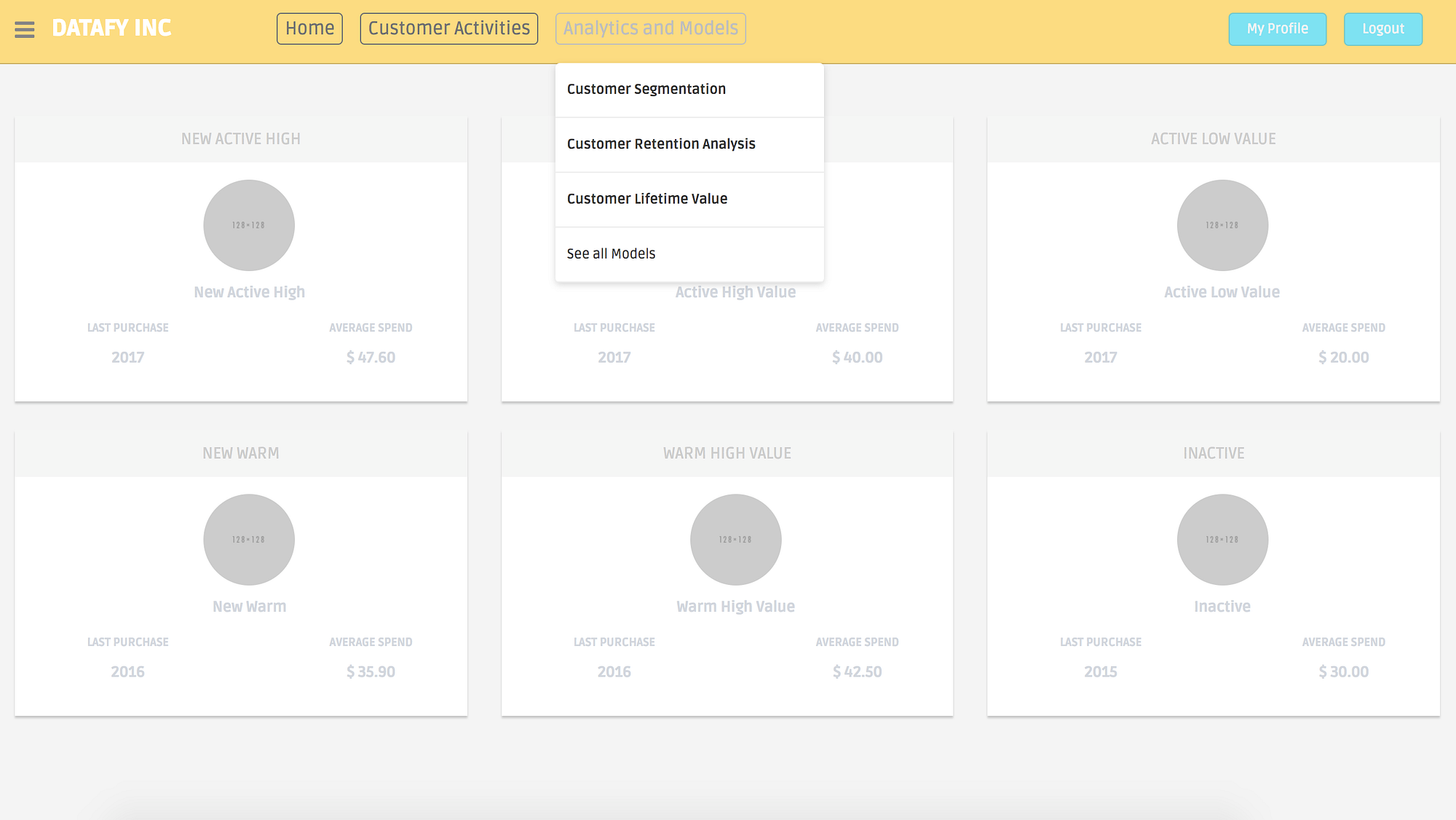Collapse the Analytics and Models dropdown
The height and width of the screenshot is (820, 1456).
click(x=650, y=28)
